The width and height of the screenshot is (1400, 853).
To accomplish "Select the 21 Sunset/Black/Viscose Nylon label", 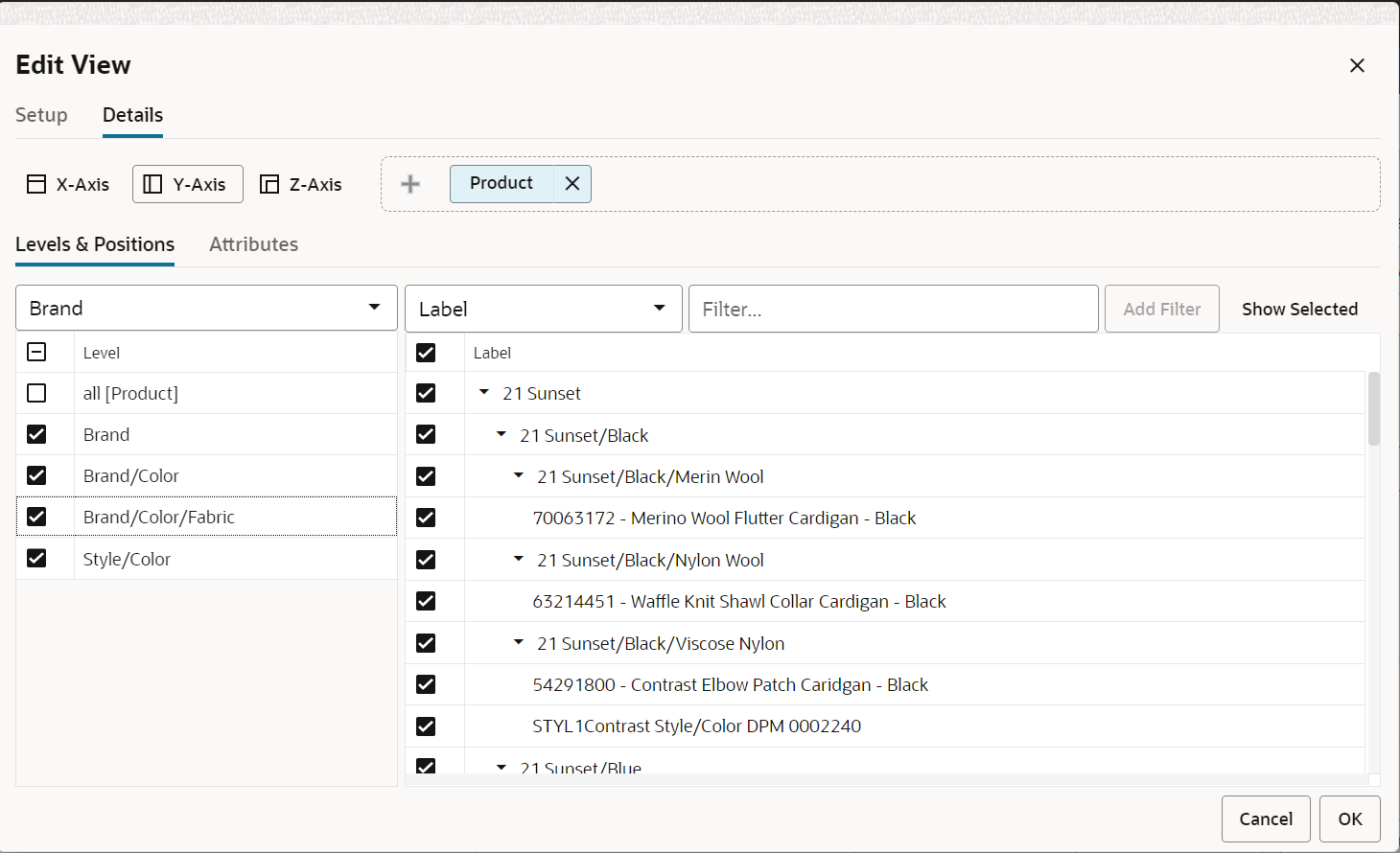I will tap(661, 643).
